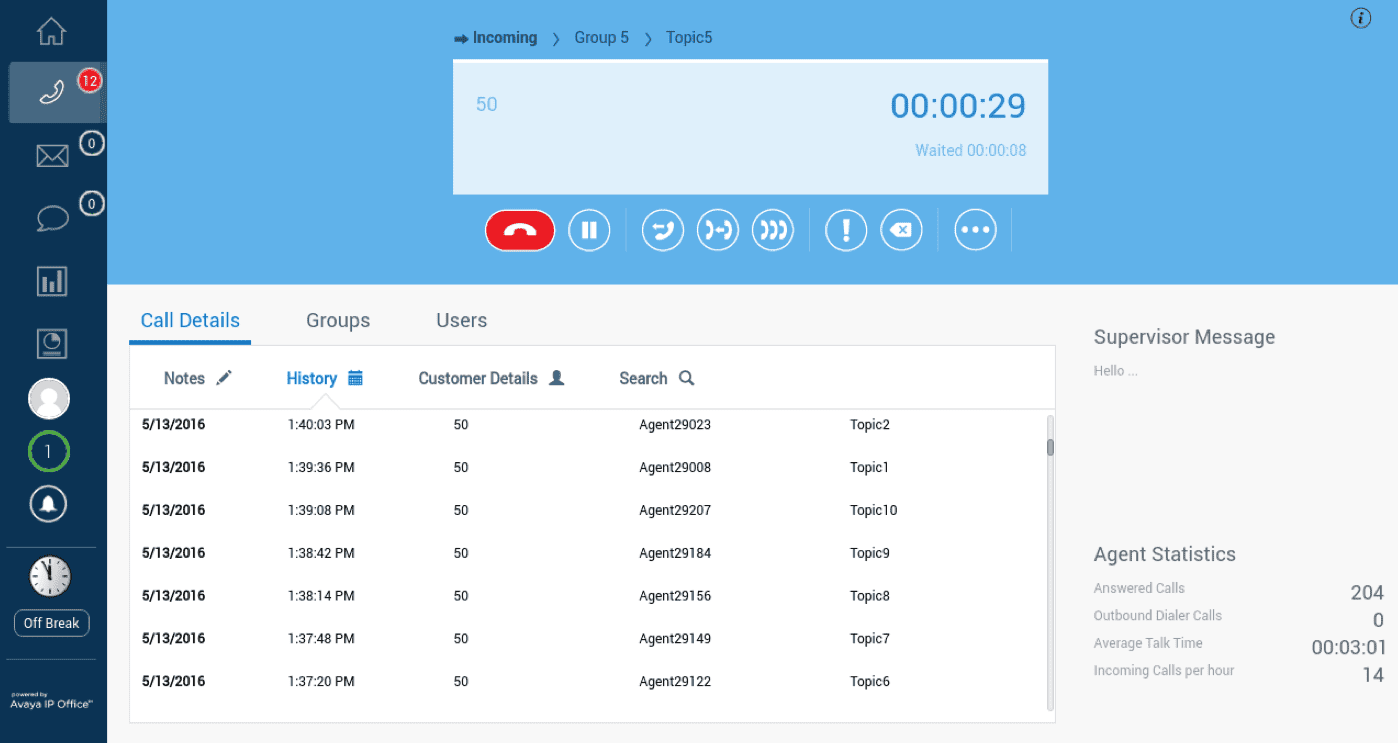Open the reporting statistics panel
The width and height of the screenshot is (1398, 743).
tap(51, 281)
